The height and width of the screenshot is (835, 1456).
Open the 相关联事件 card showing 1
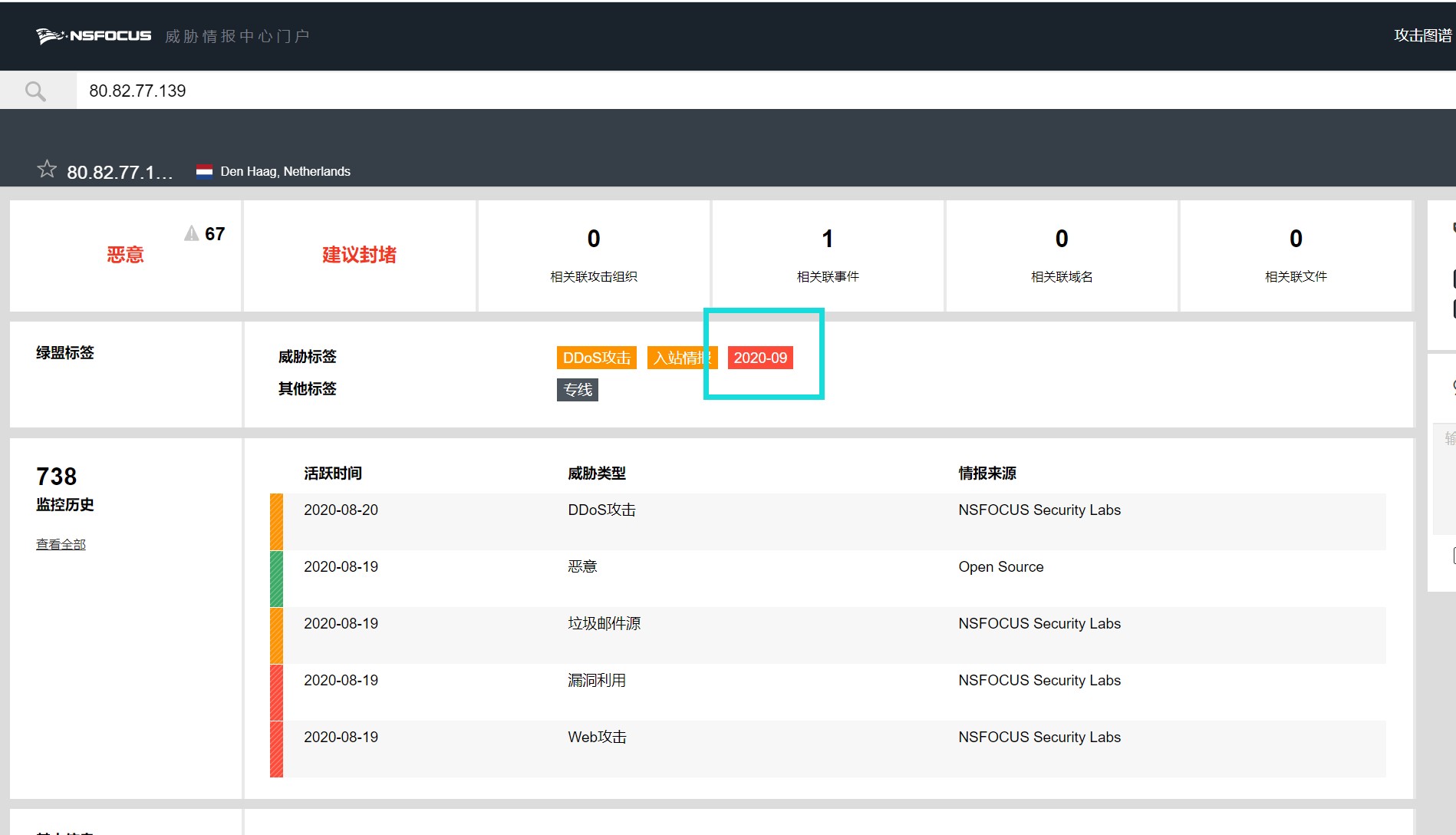pyautogui.click(x=827, y=256)
